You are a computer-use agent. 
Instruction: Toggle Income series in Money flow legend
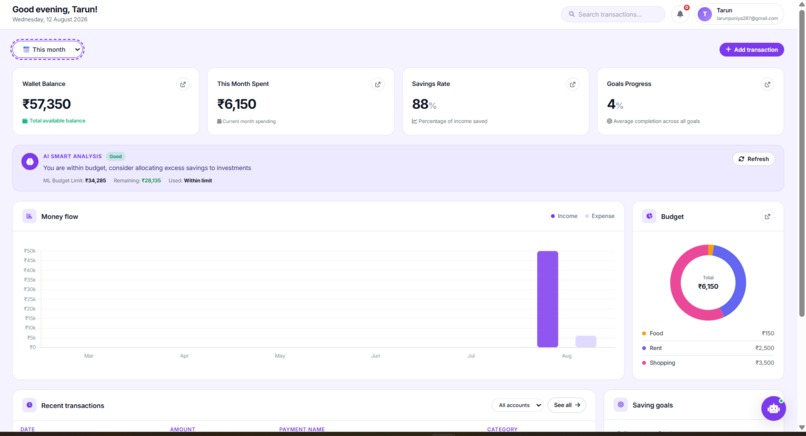pyautogui.click(x=564, y=216)
